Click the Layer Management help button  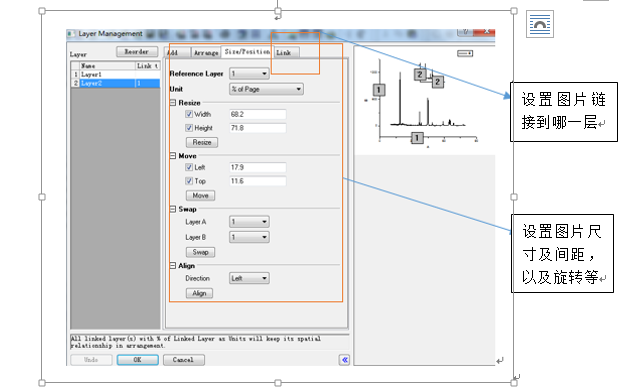pos(466,32)
